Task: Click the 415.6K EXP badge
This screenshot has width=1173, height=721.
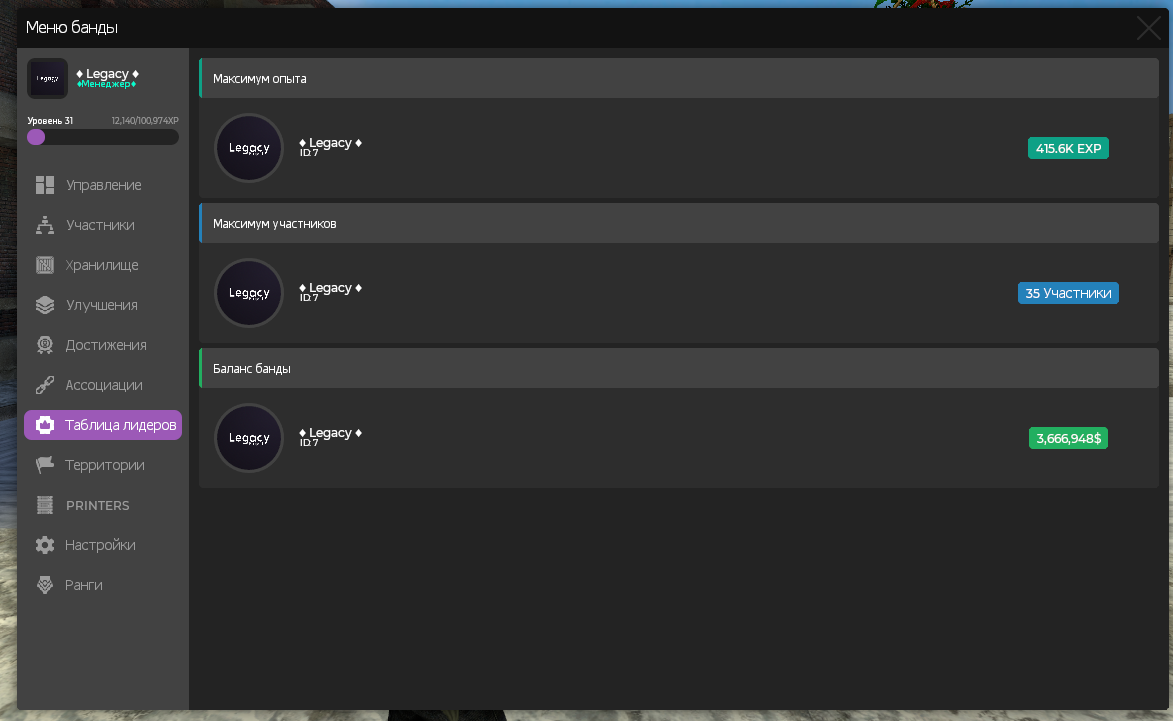Action: coord(1068,148)
